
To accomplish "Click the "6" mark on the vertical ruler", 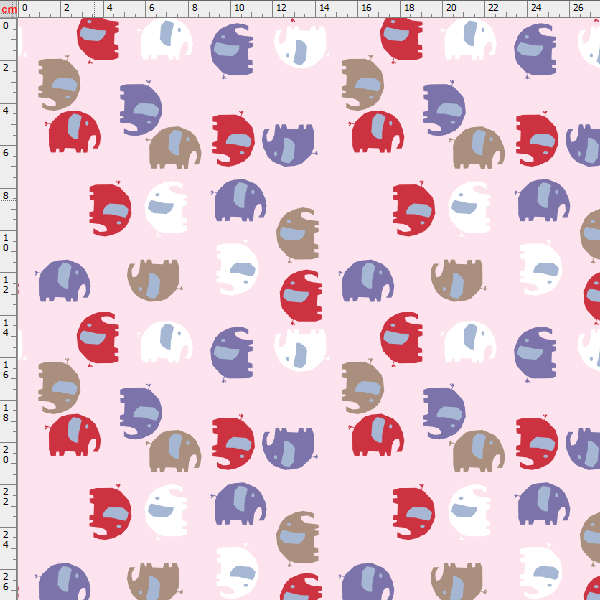I will 6,153.
